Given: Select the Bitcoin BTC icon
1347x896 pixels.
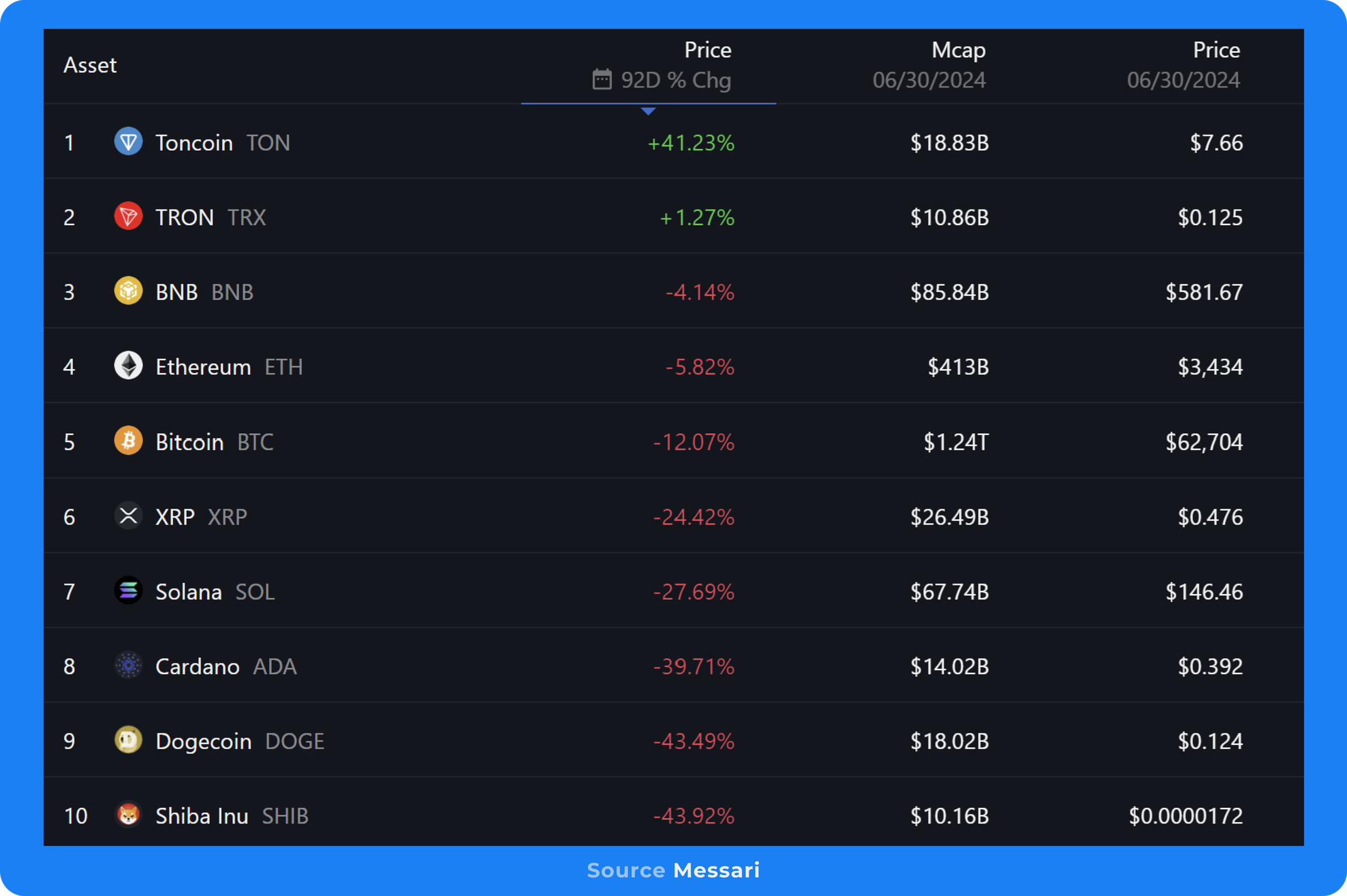Looking at the screenshot, I should [x=128, y=441].
